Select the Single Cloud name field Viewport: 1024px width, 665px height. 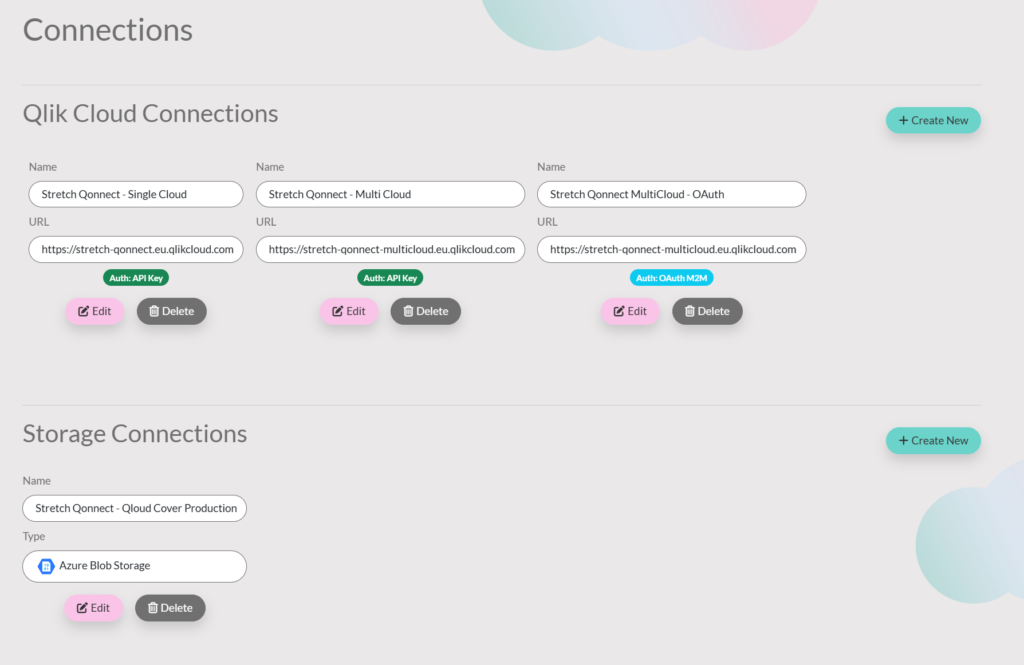tap(136, 194)
